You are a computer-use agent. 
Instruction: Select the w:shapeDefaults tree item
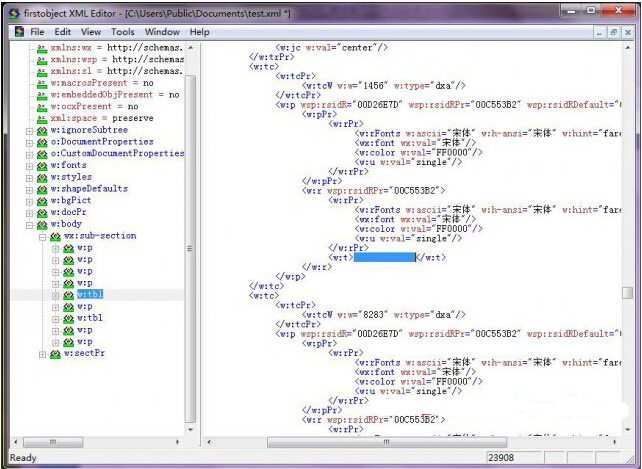(x=89, y=189)
